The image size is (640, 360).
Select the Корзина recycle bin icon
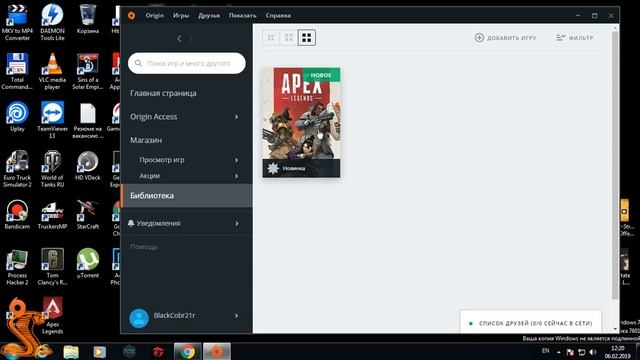pos(88,19)
